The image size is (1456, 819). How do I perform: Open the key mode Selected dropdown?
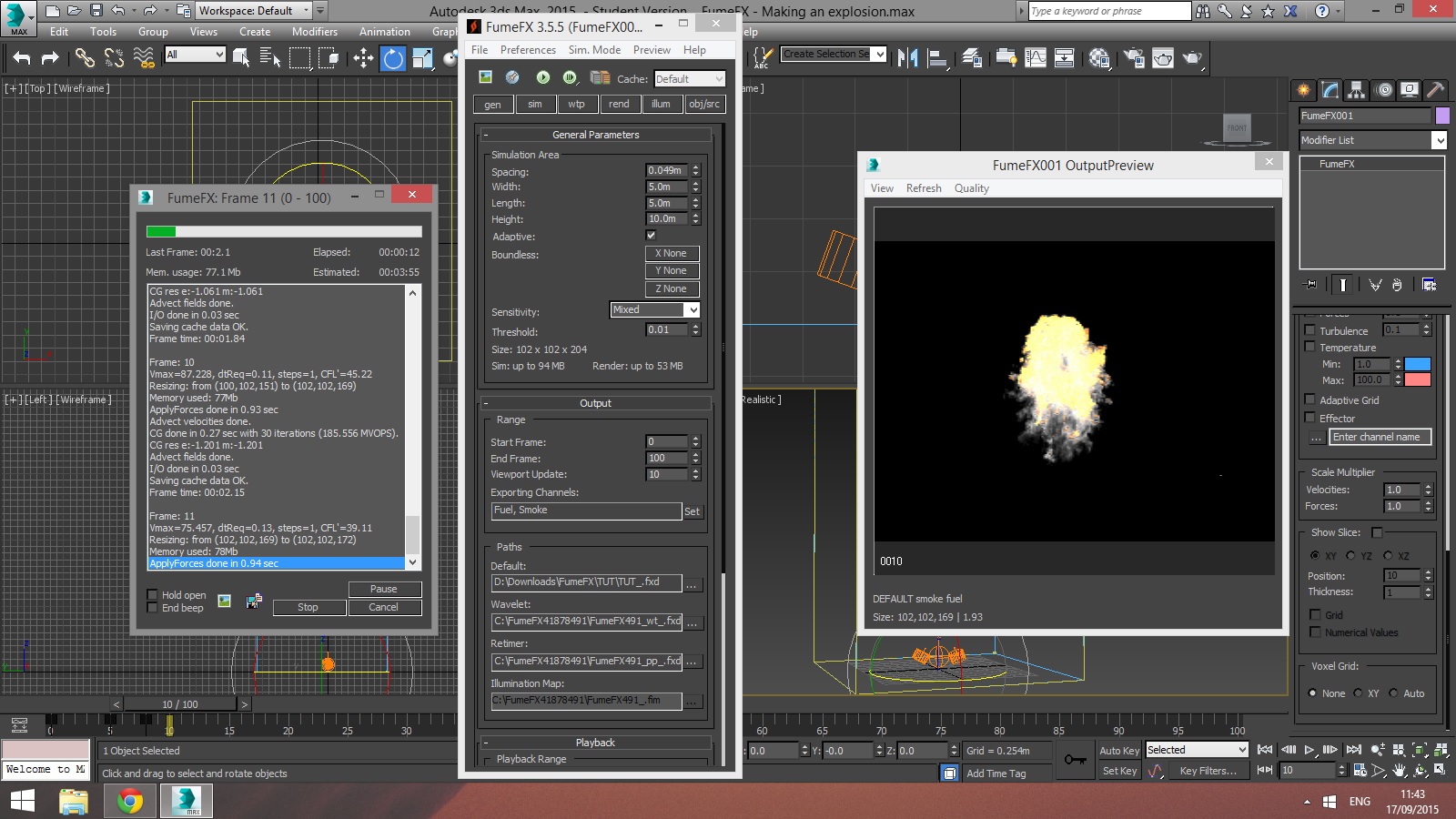tap(1197, 750)
